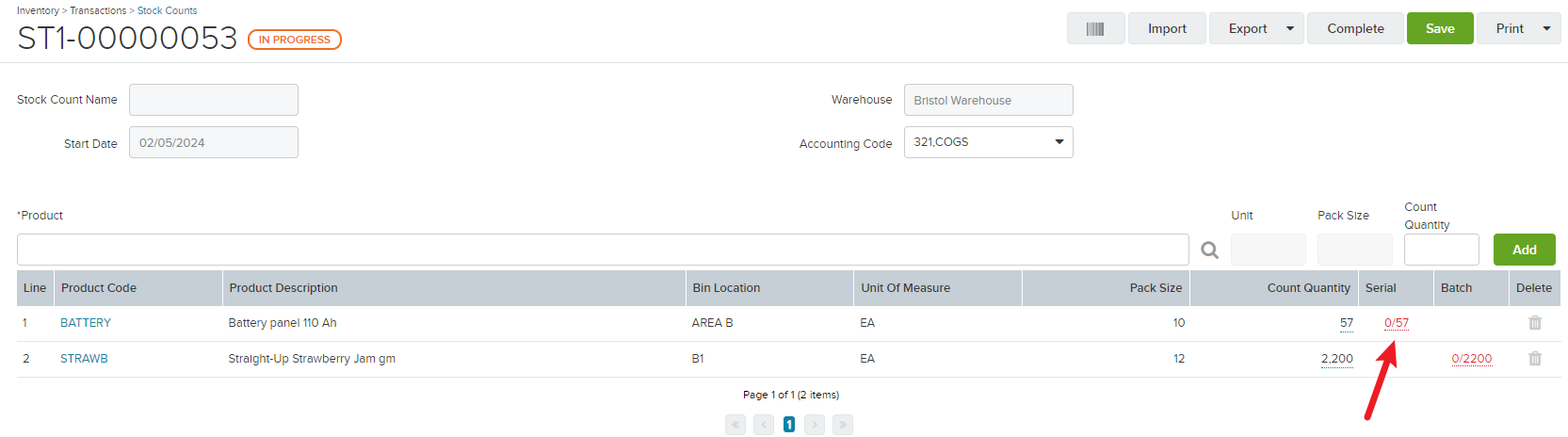Open the 0/2200 batch link
Screen dimensions: 1568x437
click(x=1472, y=359)
